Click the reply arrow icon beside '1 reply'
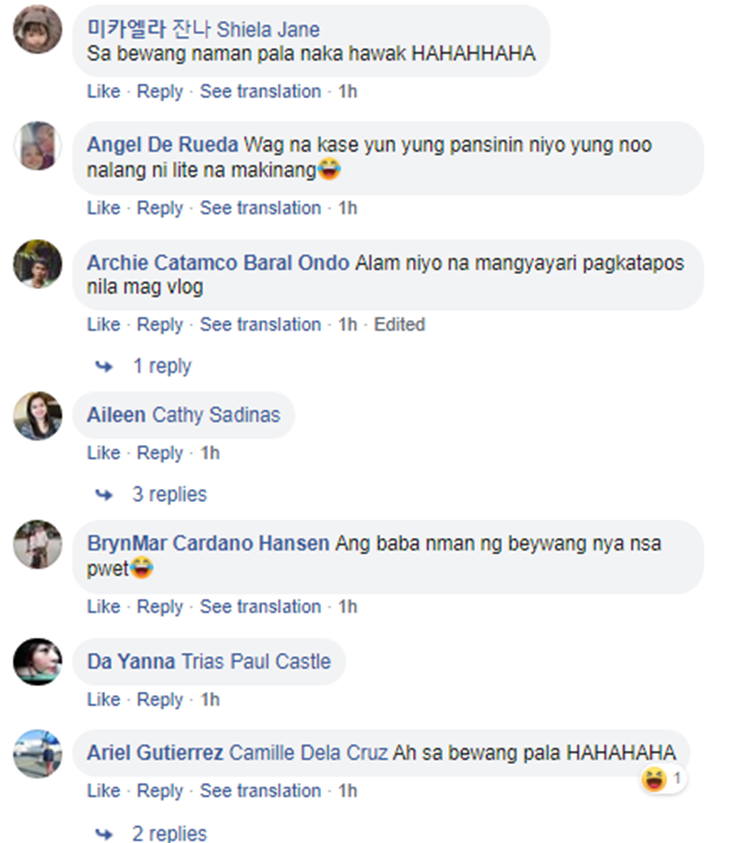 [x=104, y=367]
